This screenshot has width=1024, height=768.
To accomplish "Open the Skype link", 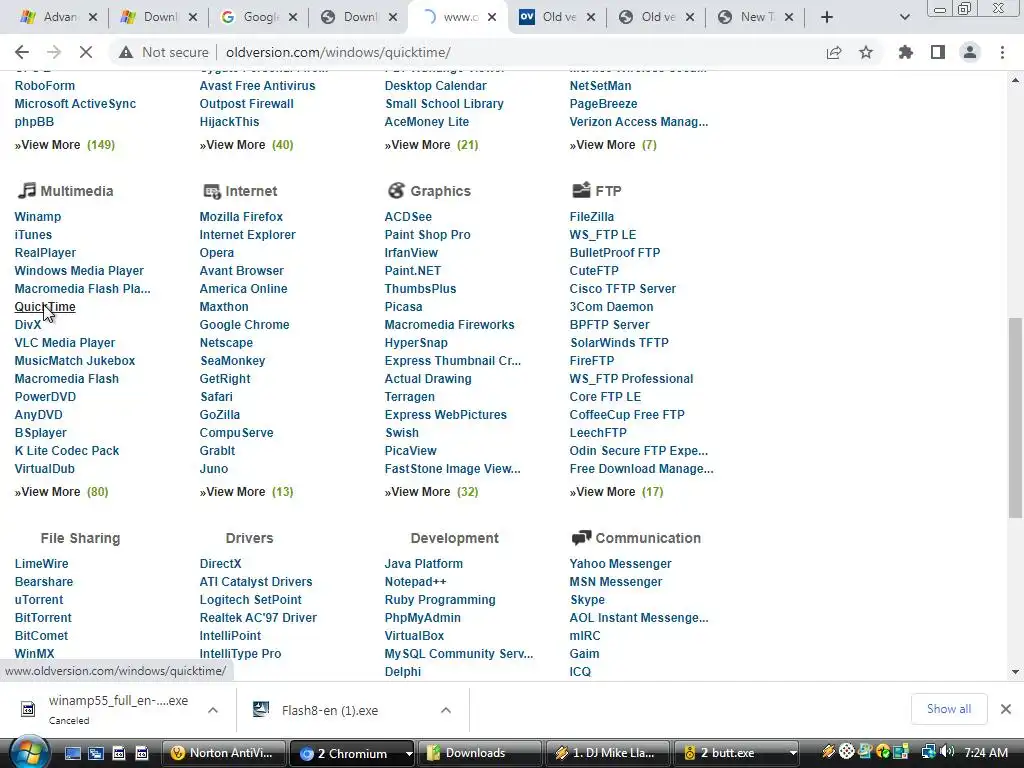I will coord(587,600).
